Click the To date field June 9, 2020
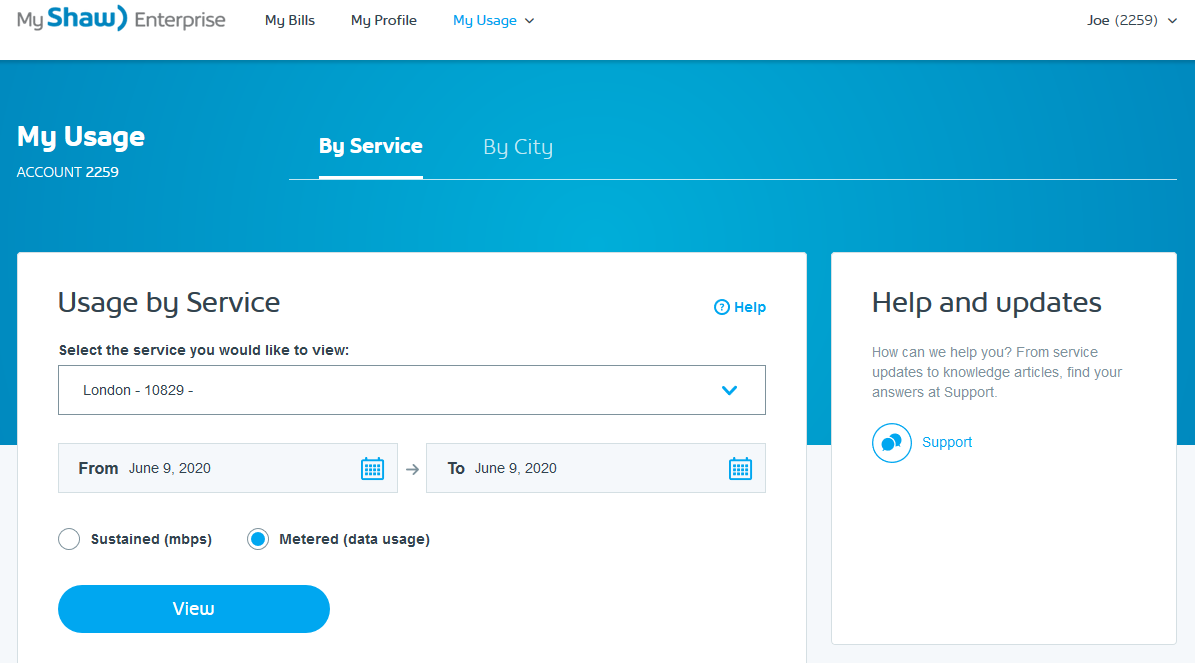The width and height of the screenshot is (1195, 663). [x=596, y=468]
